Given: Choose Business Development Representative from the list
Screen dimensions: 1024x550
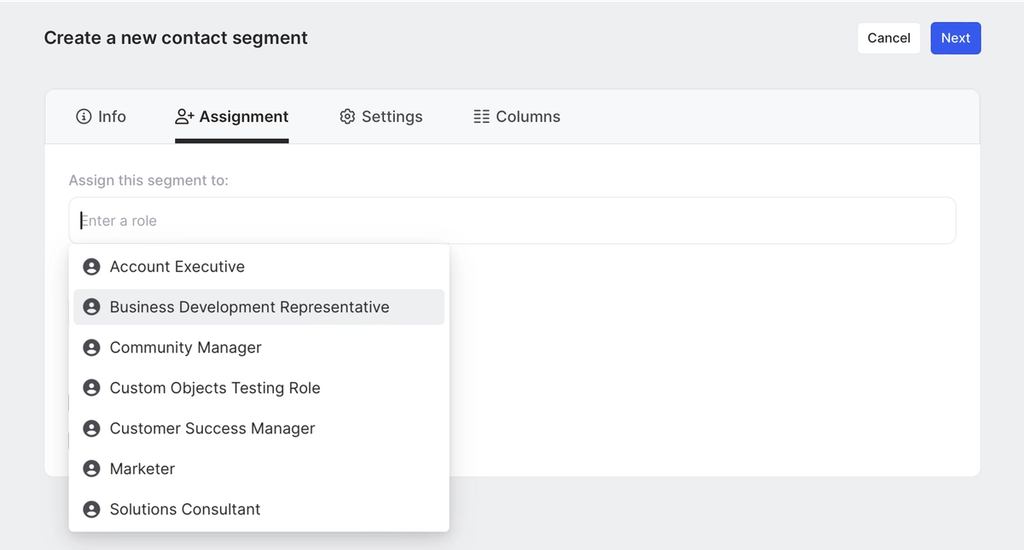Looking at the screenshot, I should tap(249, 307).
